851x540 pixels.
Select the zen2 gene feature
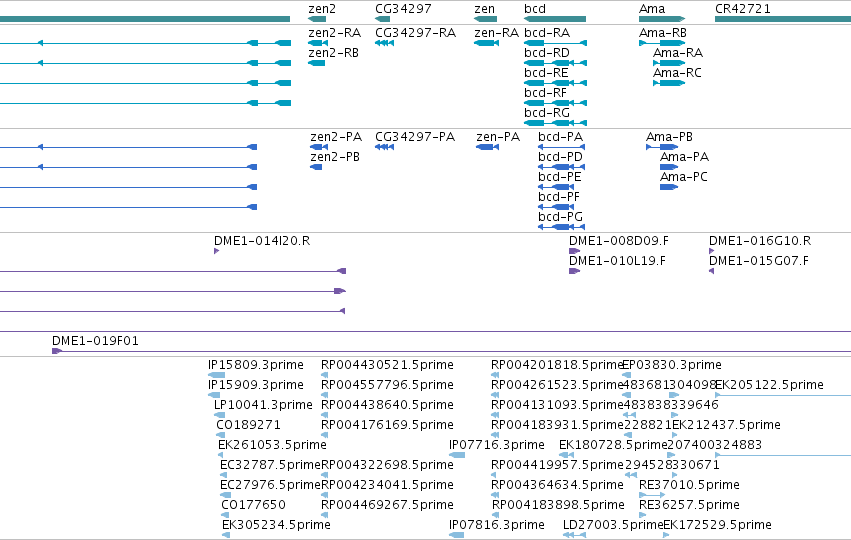[317, 19]
